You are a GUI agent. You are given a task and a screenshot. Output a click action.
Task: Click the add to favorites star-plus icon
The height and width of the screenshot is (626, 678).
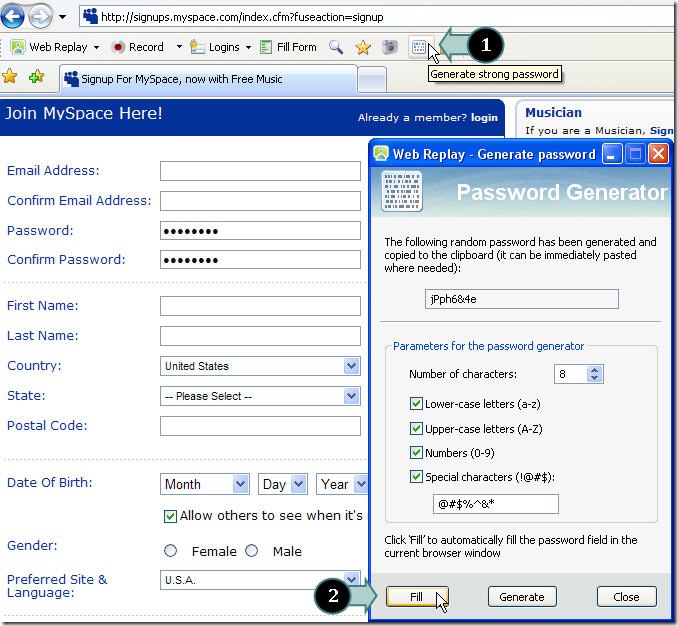click(36, 77)
